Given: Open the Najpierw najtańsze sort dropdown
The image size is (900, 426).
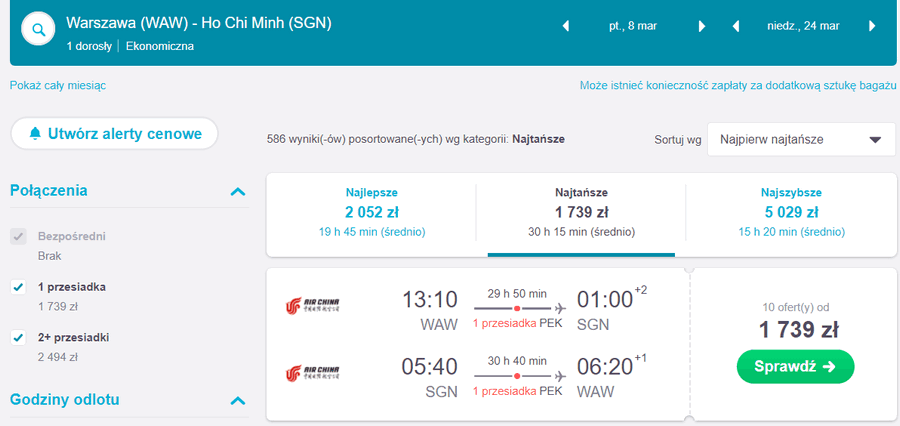Looking at the screenshot, I should pos(801,139).
